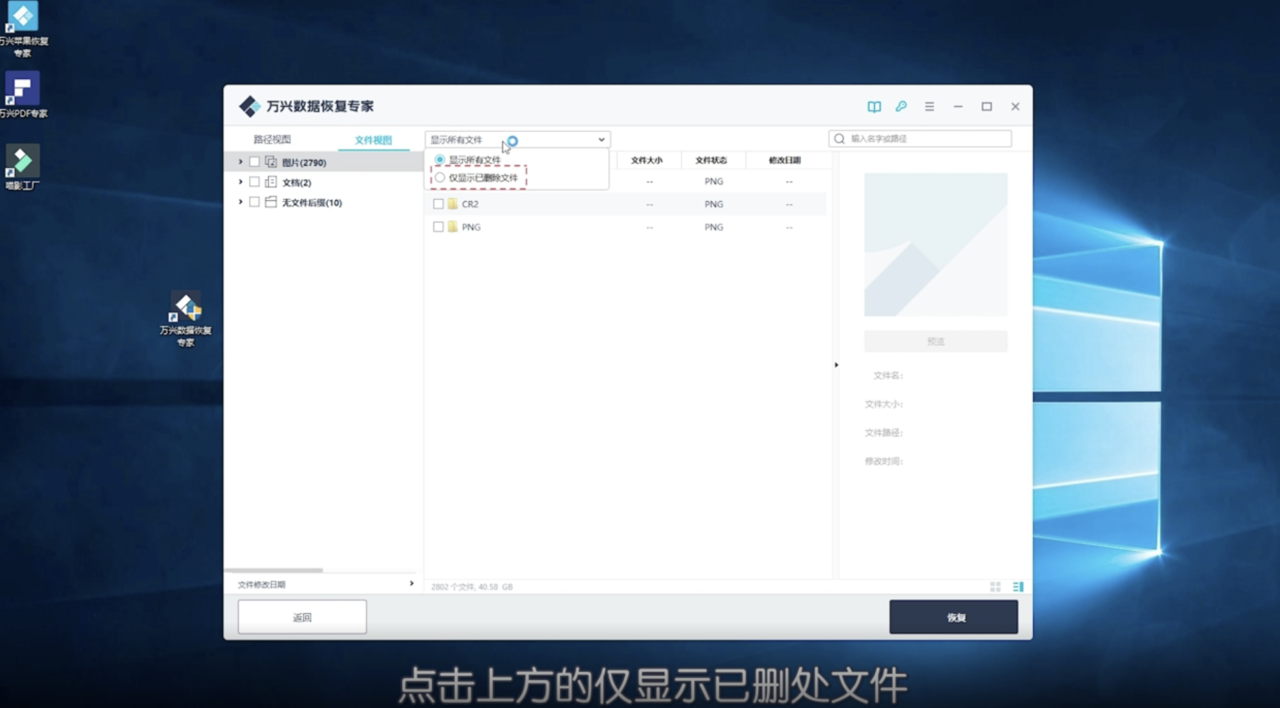Select the 仅显示已删除文件 radio option
This screenshot has height=708, width=1280.
point(439,177)
